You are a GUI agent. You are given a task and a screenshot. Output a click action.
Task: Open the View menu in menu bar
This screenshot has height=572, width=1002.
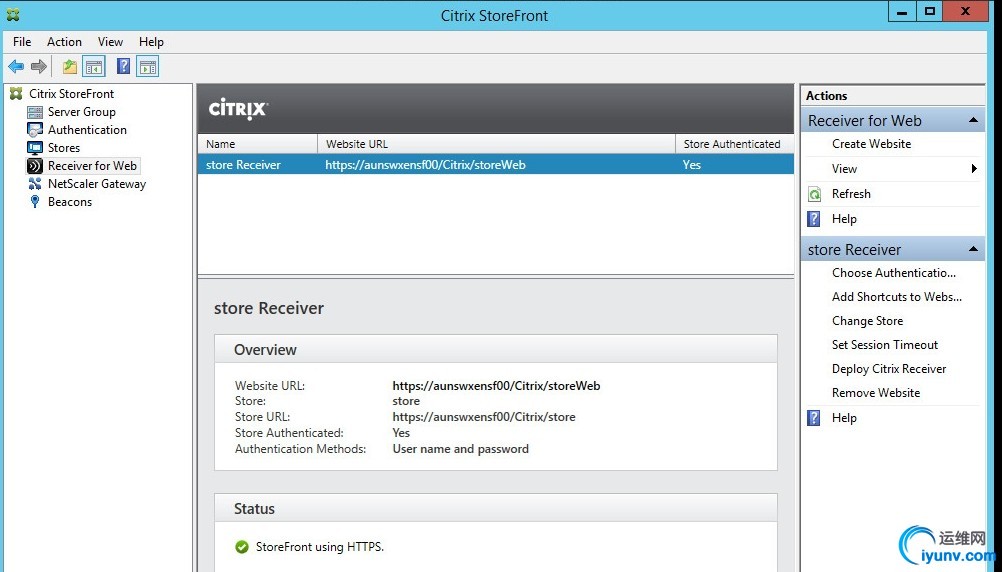coord(110,42)
